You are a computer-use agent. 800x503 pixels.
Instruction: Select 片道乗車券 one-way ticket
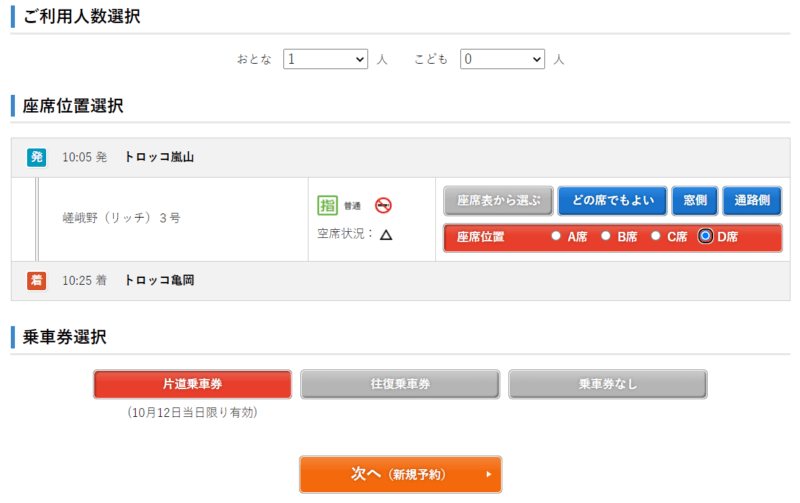point(192,384)
